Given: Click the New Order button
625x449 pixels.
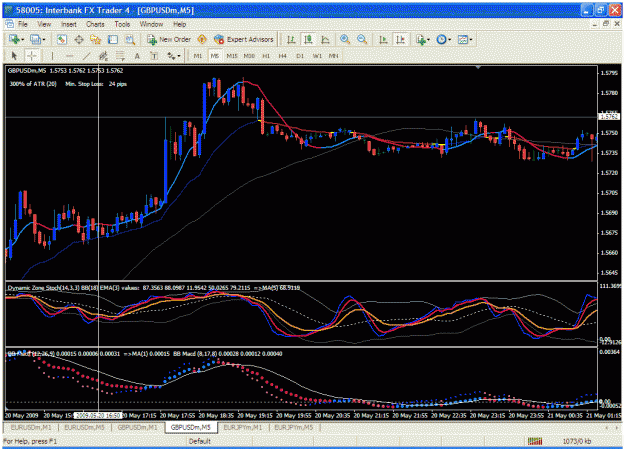Looking at the screenshot, I should click(x=169, y=39).
